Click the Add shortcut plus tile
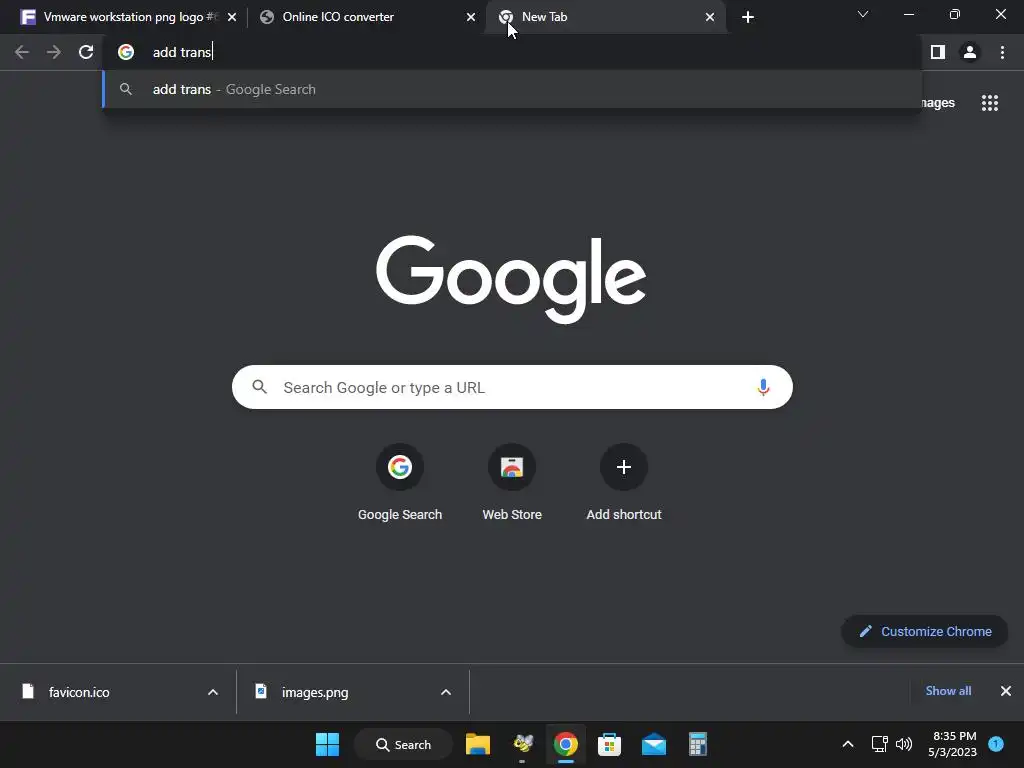 click(x=624, y=483)
